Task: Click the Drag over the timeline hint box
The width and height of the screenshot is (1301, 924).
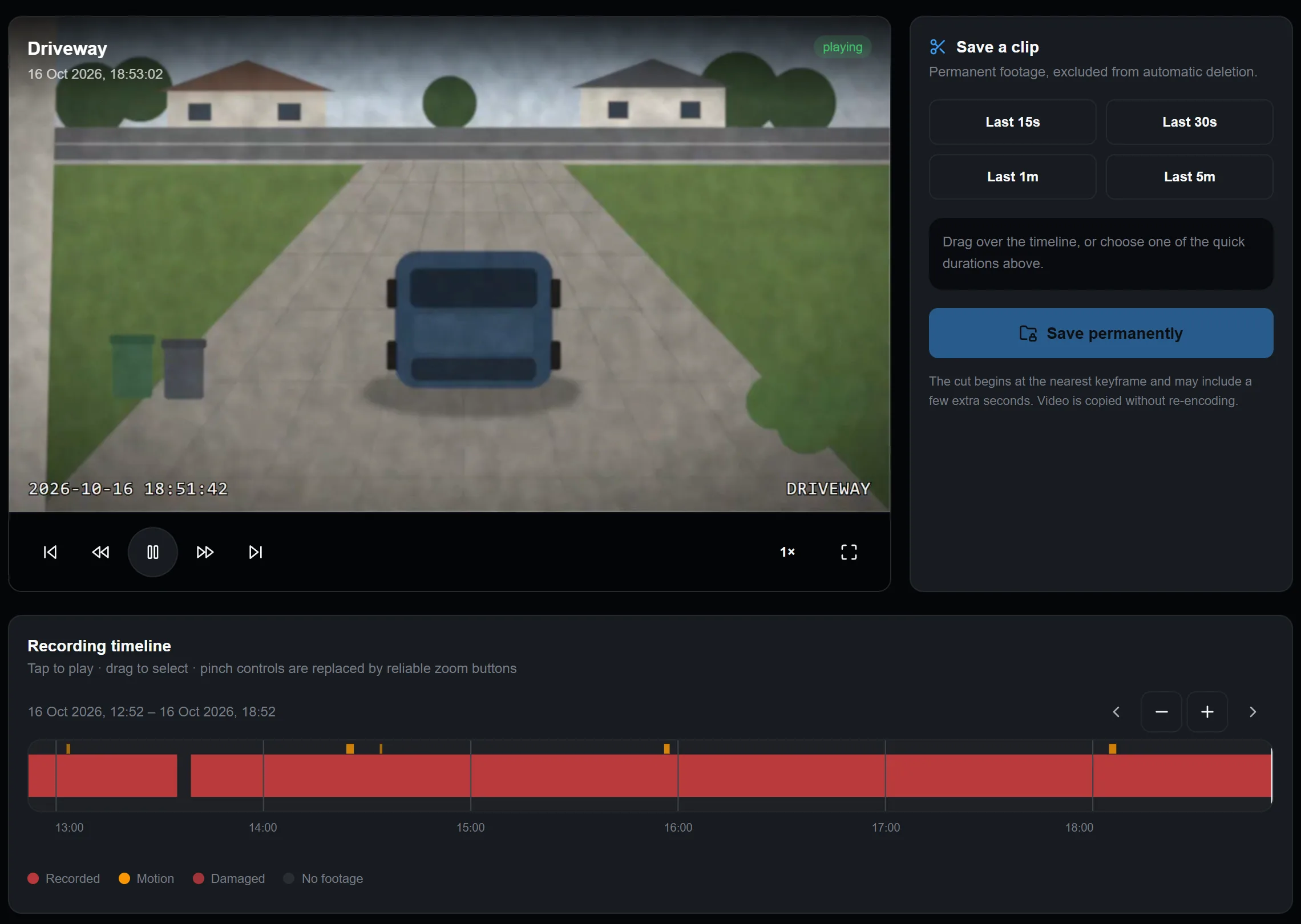Action: tap(1101, 253)
